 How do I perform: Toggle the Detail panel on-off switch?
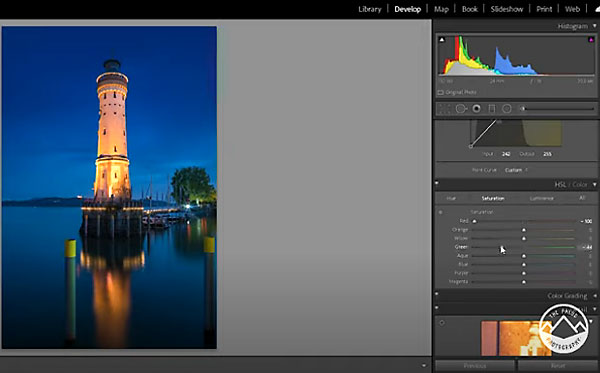point(437,308)
